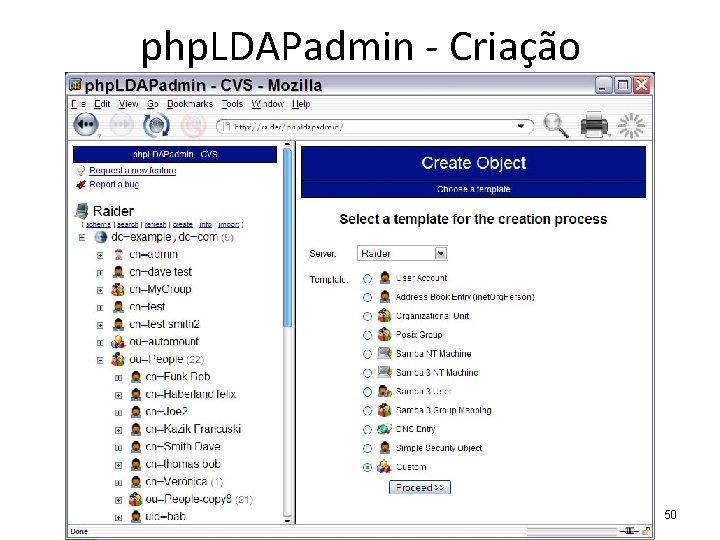Click the browser Stop button

coord(193,125)
